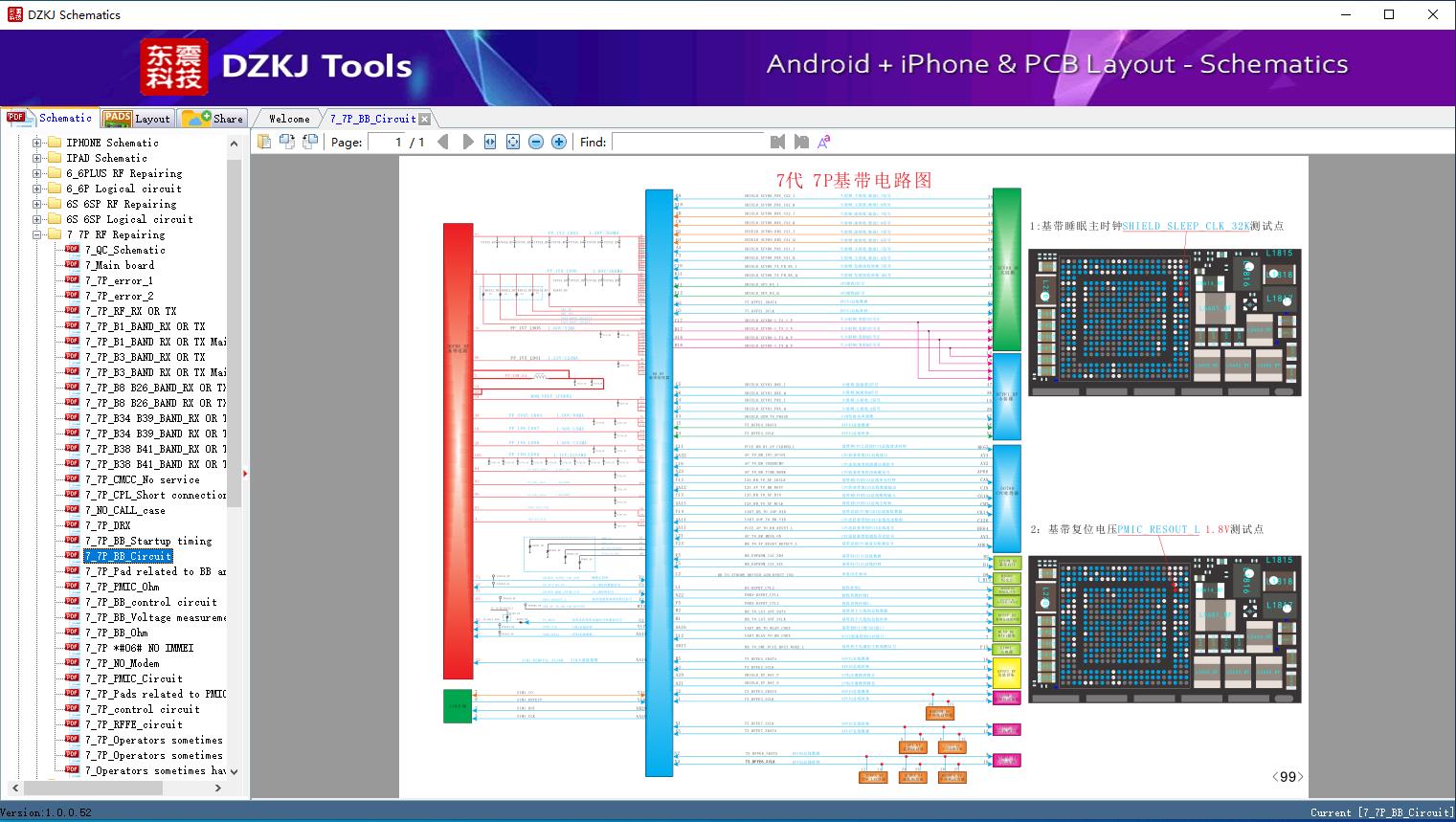Go to the previous page
This screenshot has height=822, width=1456.
443,142
